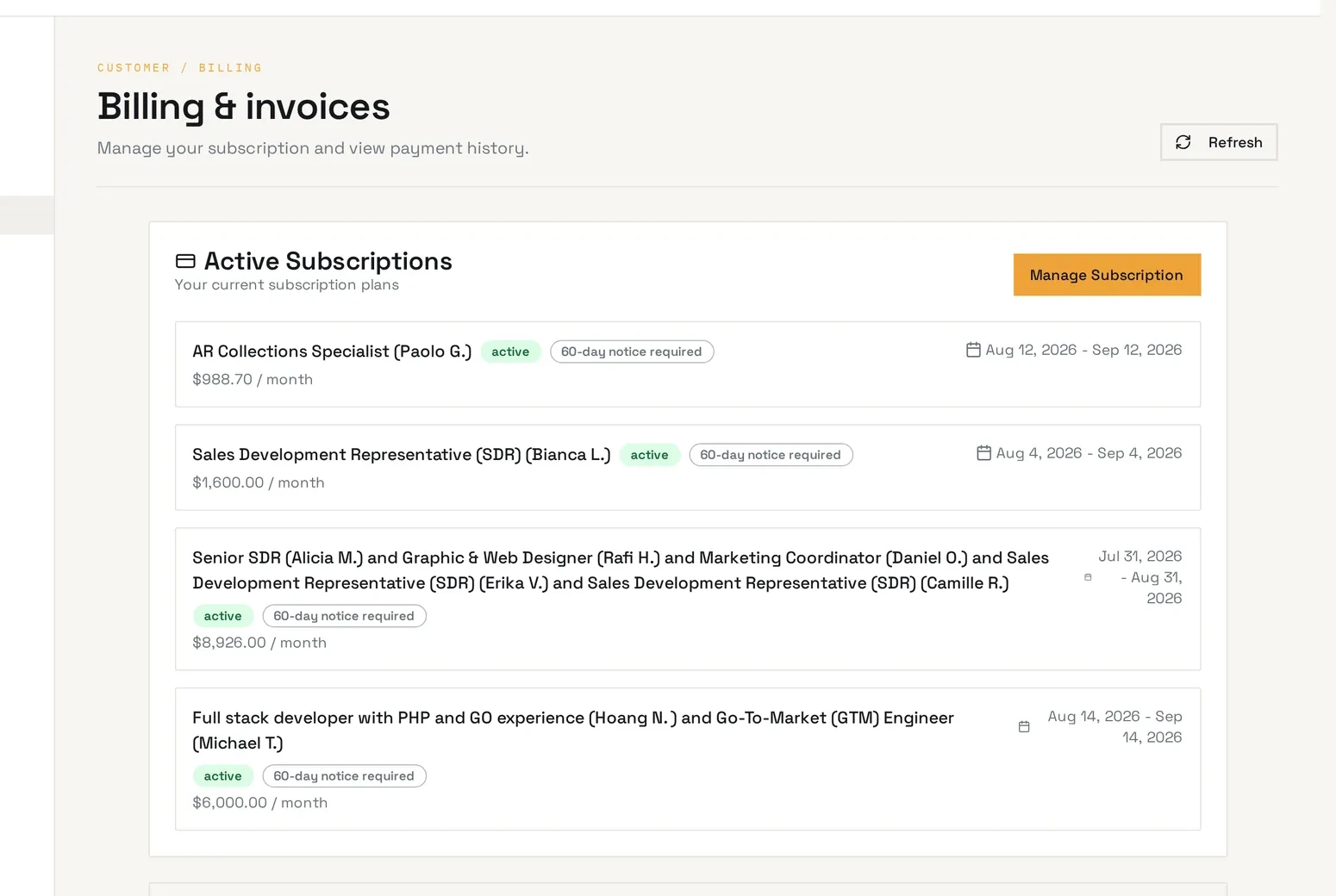Select Full stack developer (Hoang N.) subscription title

click(573, 731)
